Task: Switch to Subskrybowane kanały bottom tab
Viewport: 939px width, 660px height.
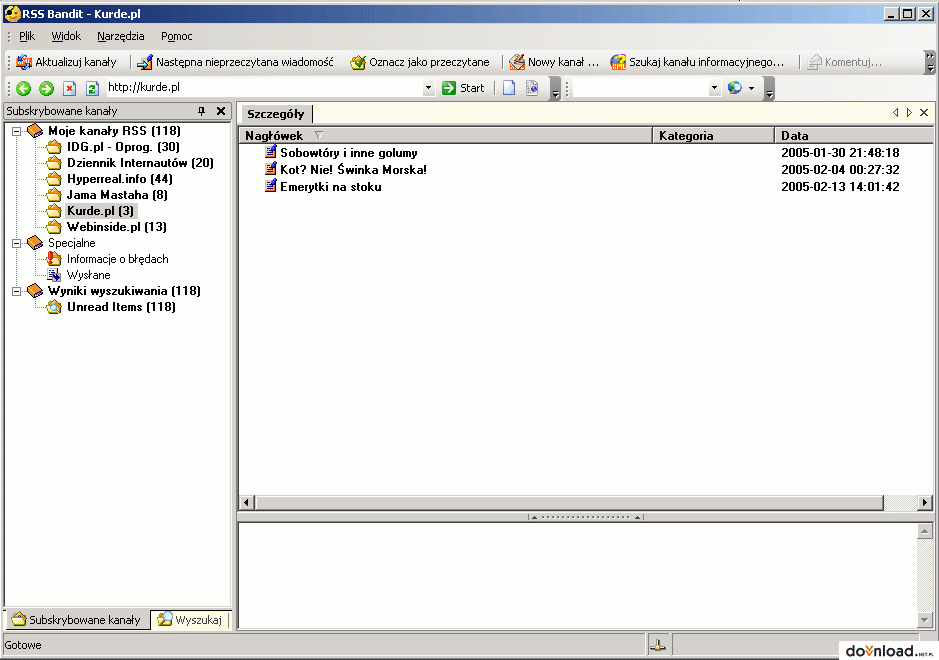Action: tap(76, 619)
